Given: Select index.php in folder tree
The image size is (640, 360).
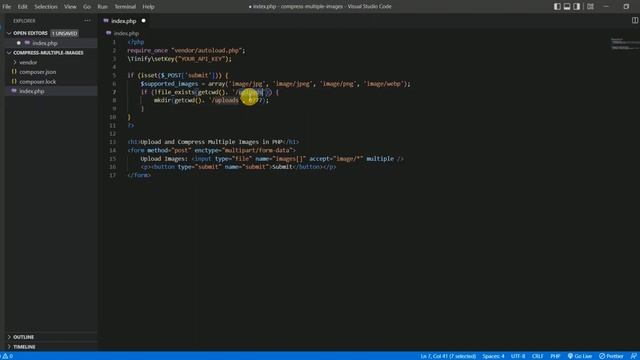Looking at the screenshot, I should pos(32,91).
